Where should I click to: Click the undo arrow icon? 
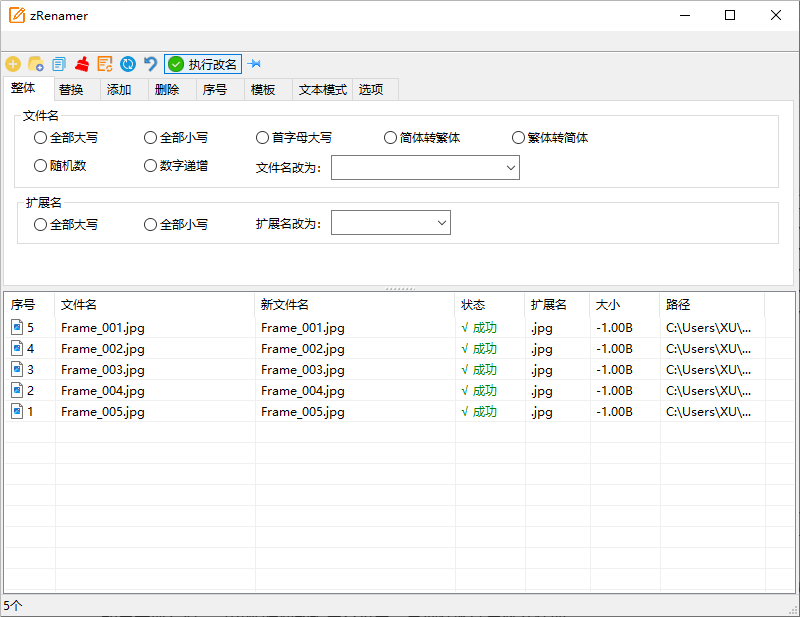[x=151, y=64]
